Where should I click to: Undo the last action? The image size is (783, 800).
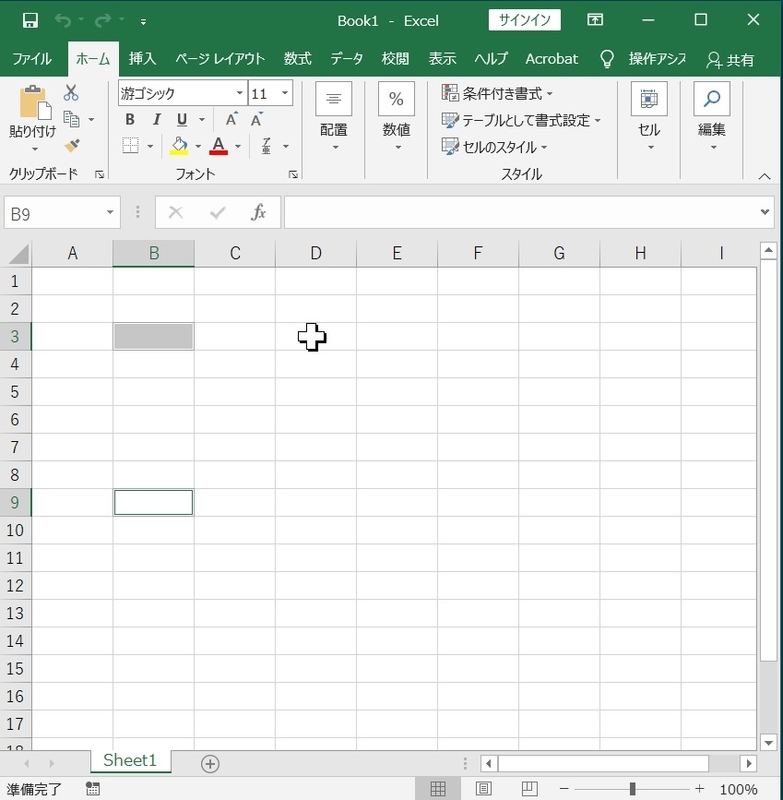[x=63, y=20]
